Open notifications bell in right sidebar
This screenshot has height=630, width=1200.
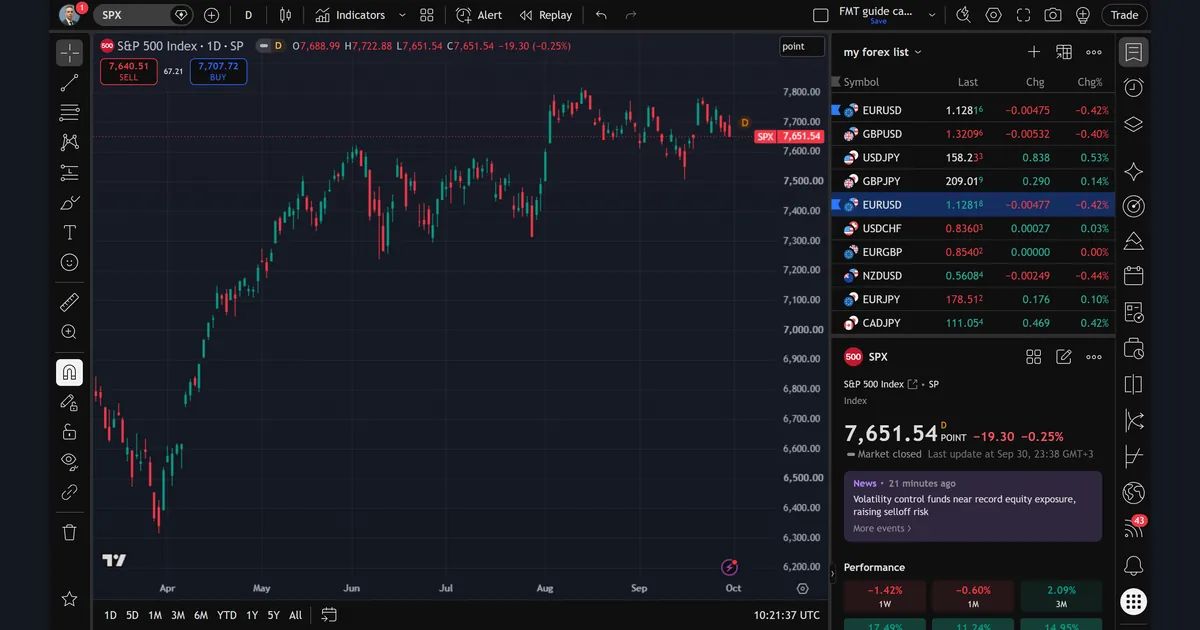(x=1133, y=566)
